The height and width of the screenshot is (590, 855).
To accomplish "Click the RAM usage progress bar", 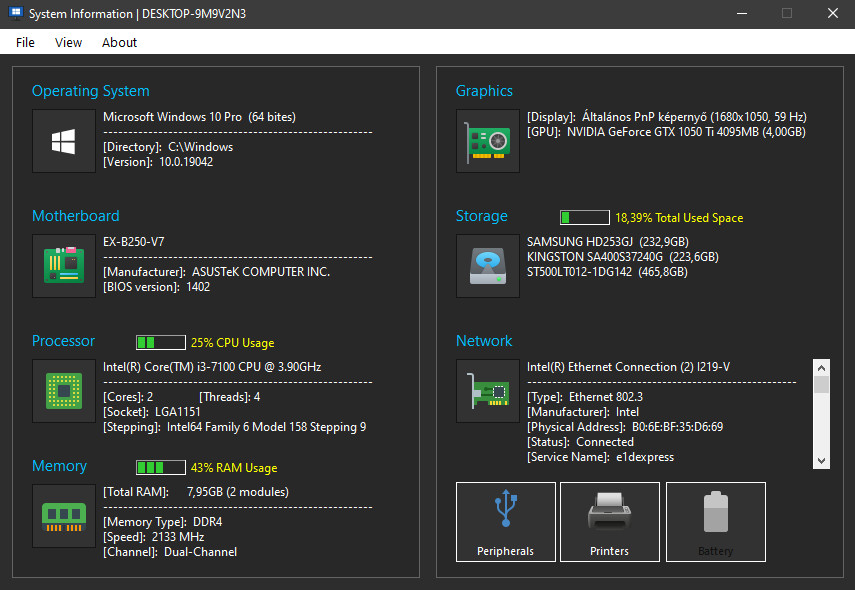I will coord(161,467).
